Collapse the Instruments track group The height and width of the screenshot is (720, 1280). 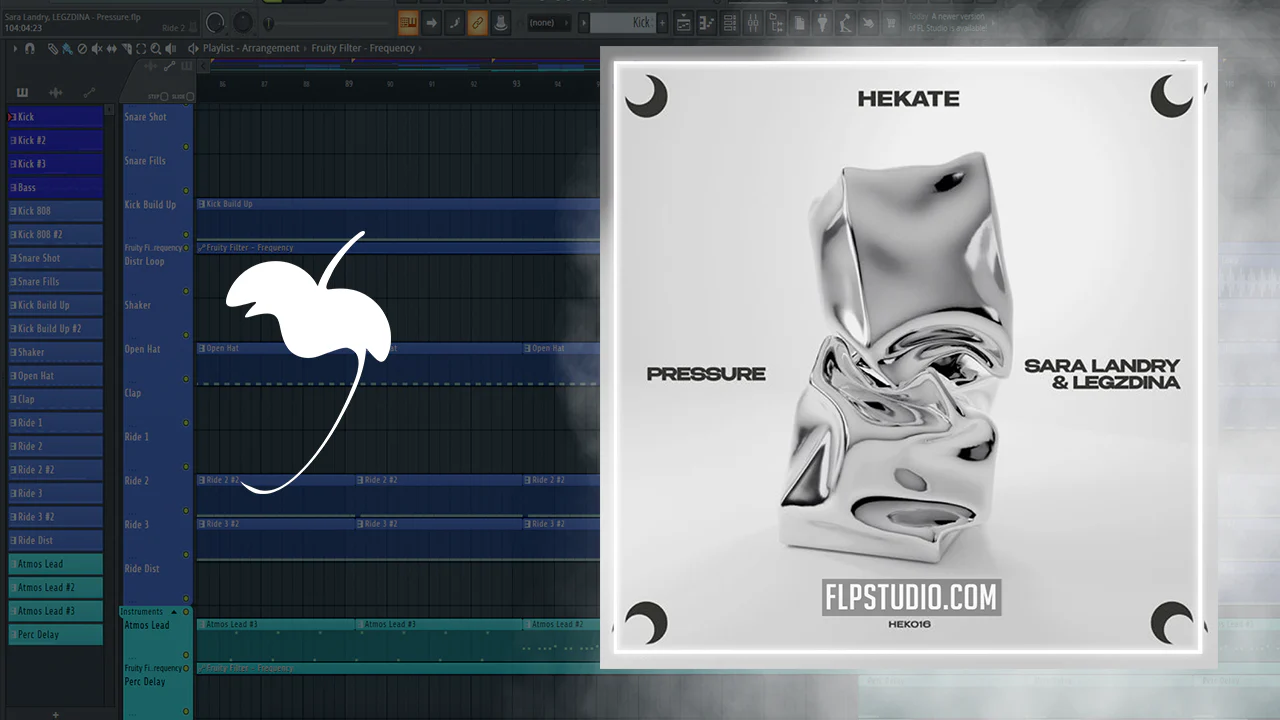174,611
